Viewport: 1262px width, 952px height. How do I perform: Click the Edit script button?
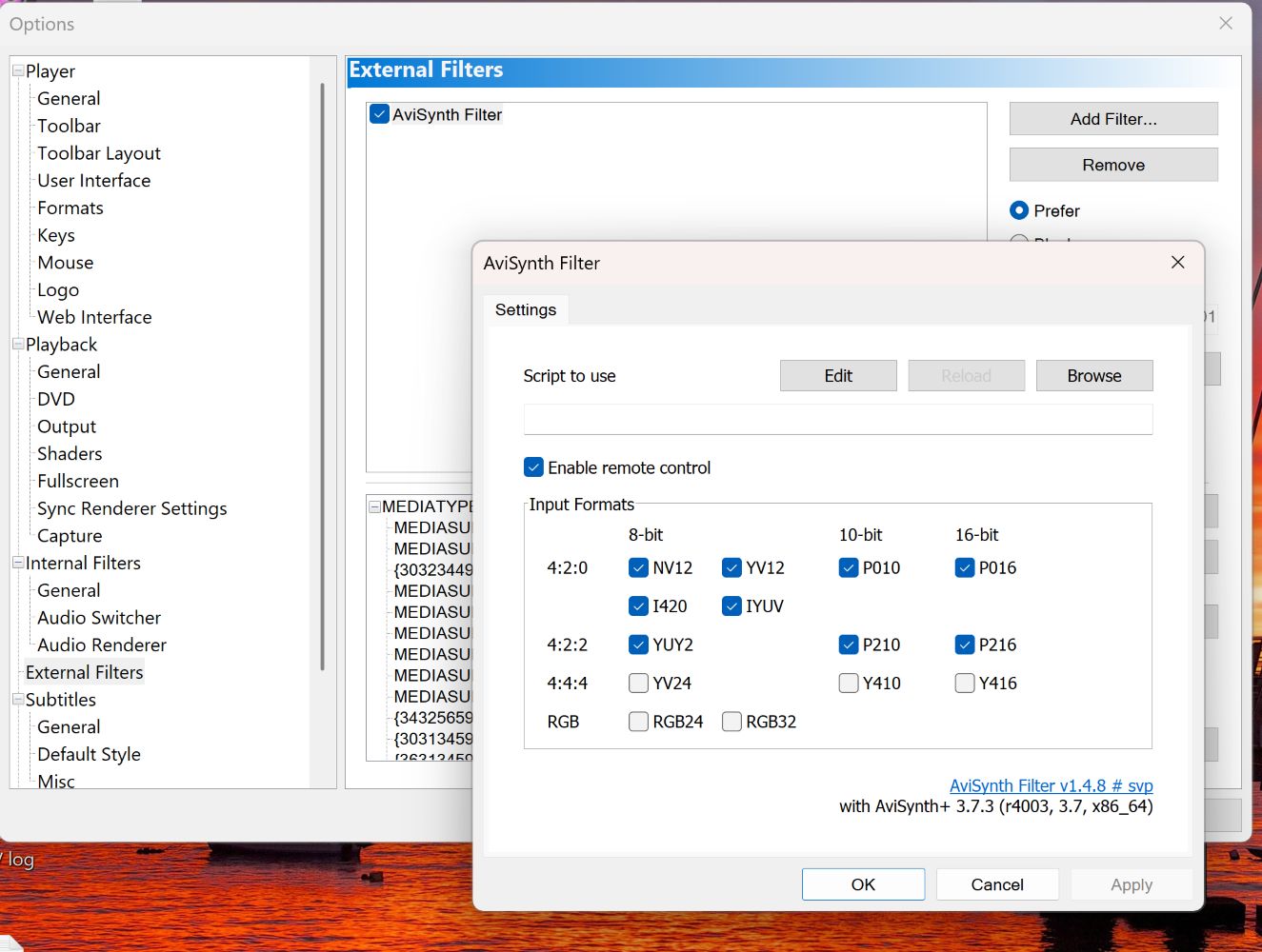tap(838, 375)
